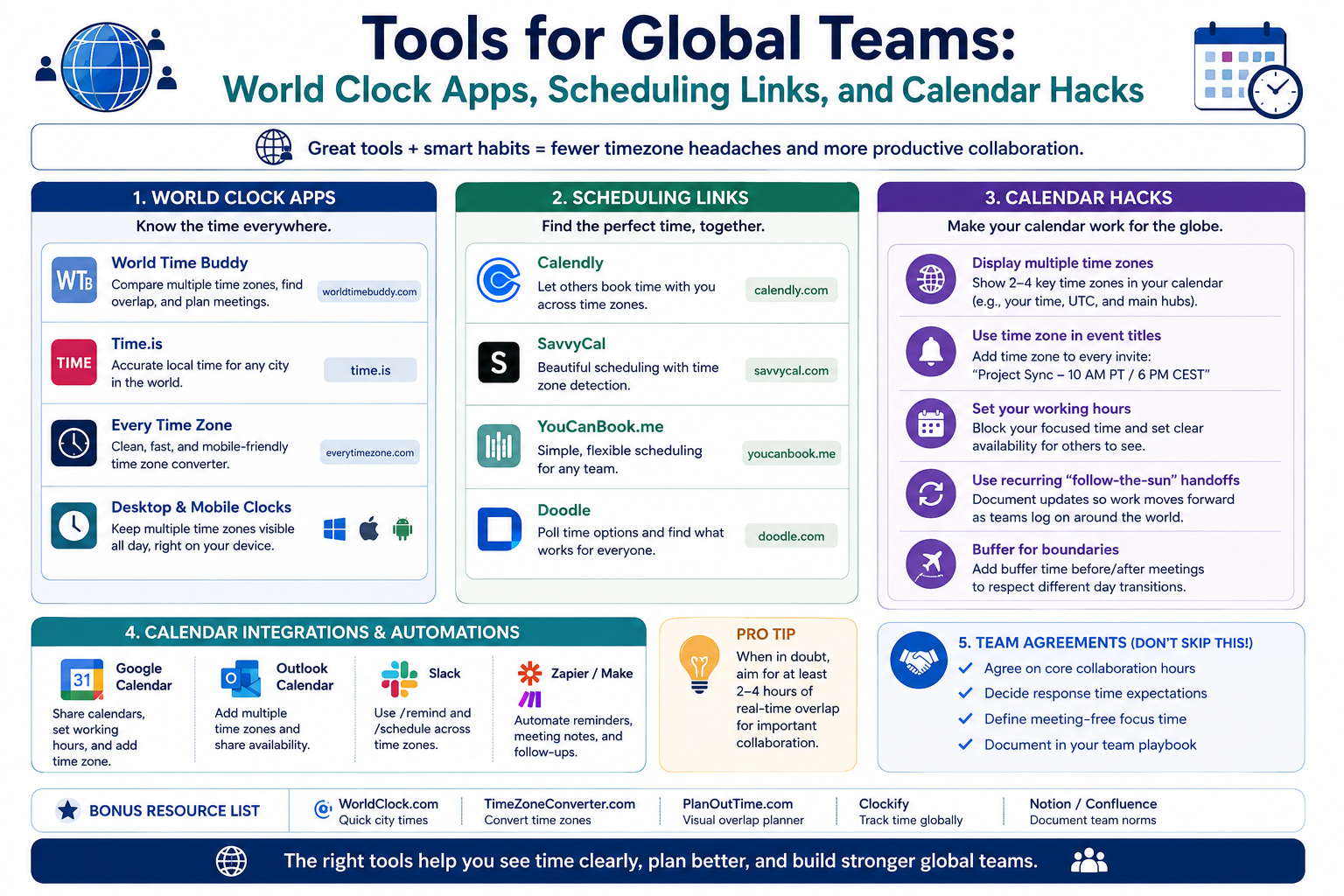Click the lightbulb Pro Tip icon

[699, 664]
